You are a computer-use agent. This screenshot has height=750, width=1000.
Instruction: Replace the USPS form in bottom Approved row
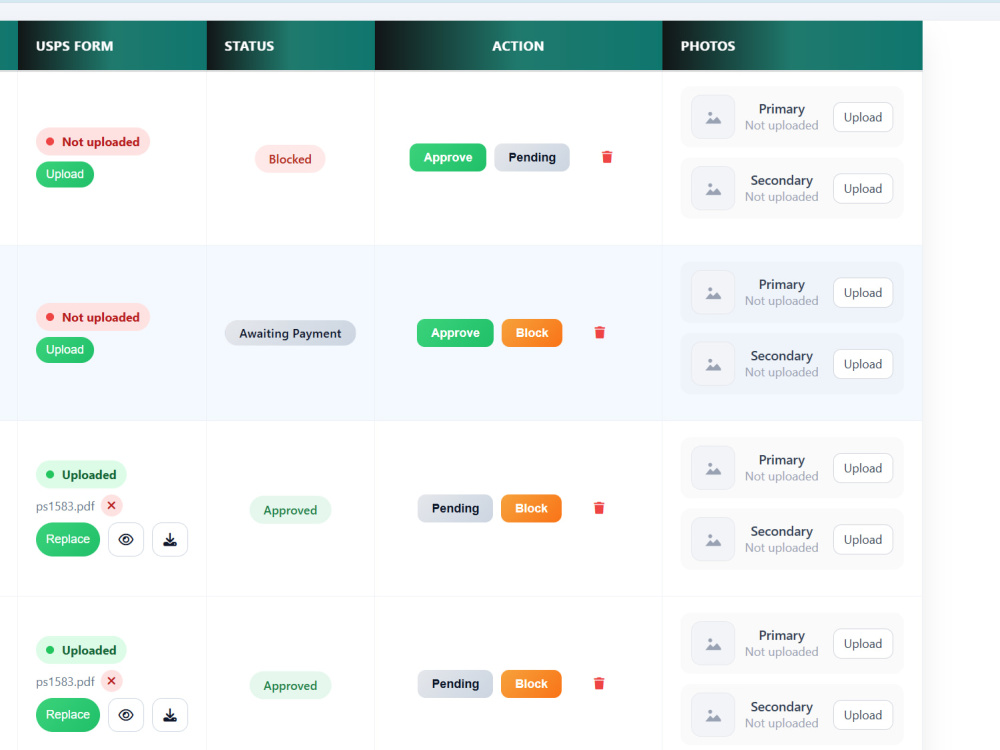pos(68,715)
